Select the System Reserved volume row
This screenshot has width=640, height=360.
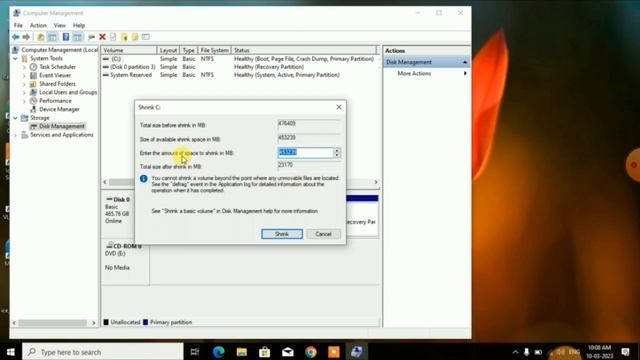coord(239,75)
